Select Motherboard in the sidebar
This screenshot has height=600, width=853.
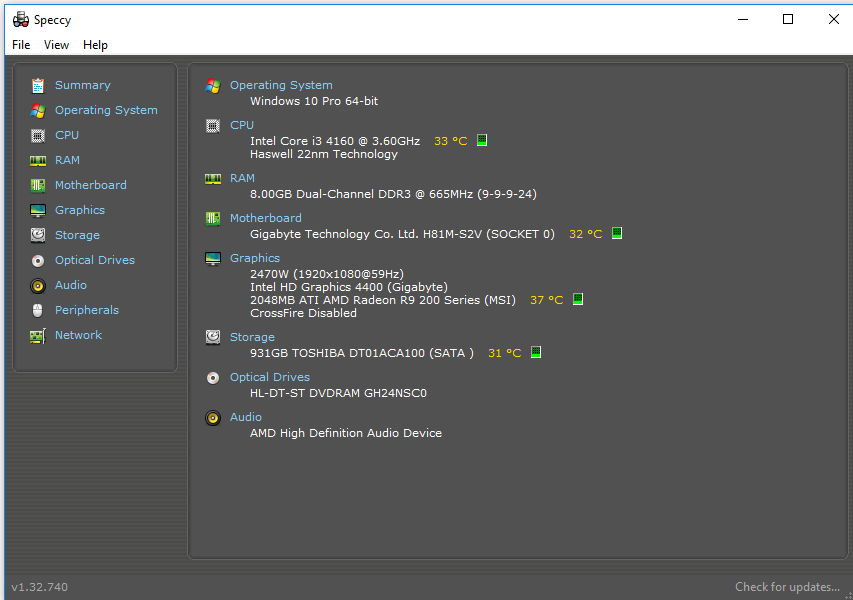coord(91,185)
